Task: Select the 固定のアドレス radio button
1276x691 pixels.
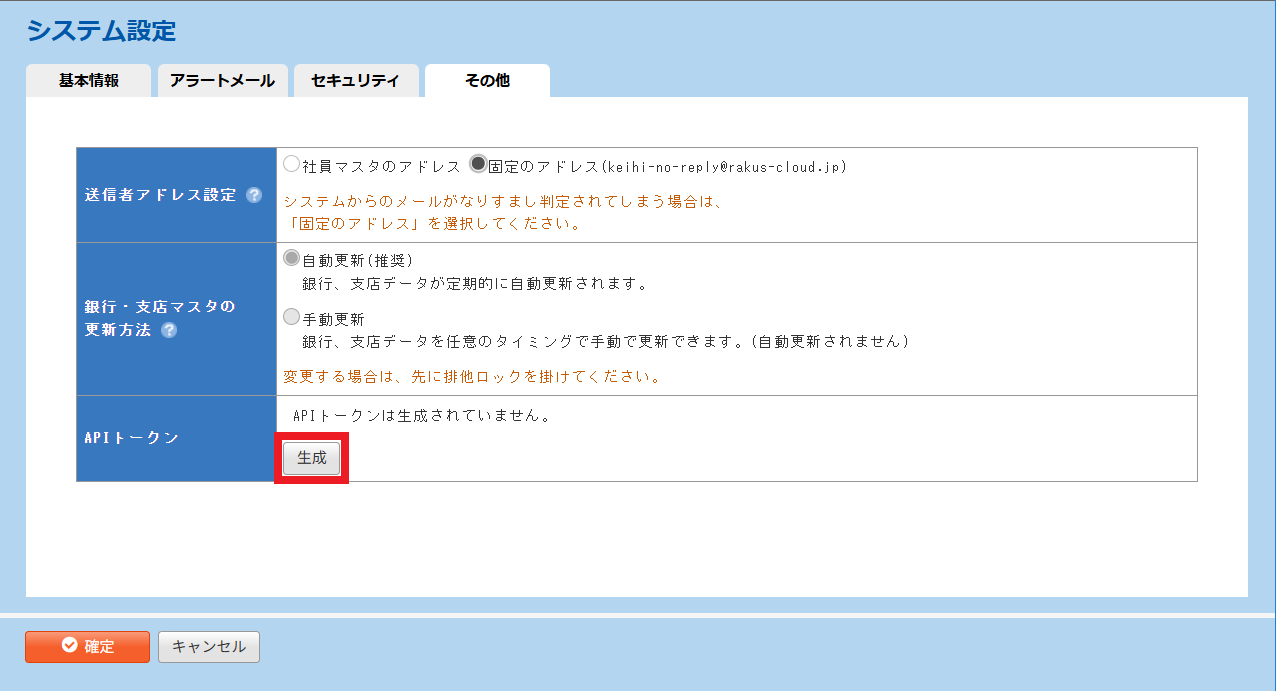Action: (x=478, y=164)
